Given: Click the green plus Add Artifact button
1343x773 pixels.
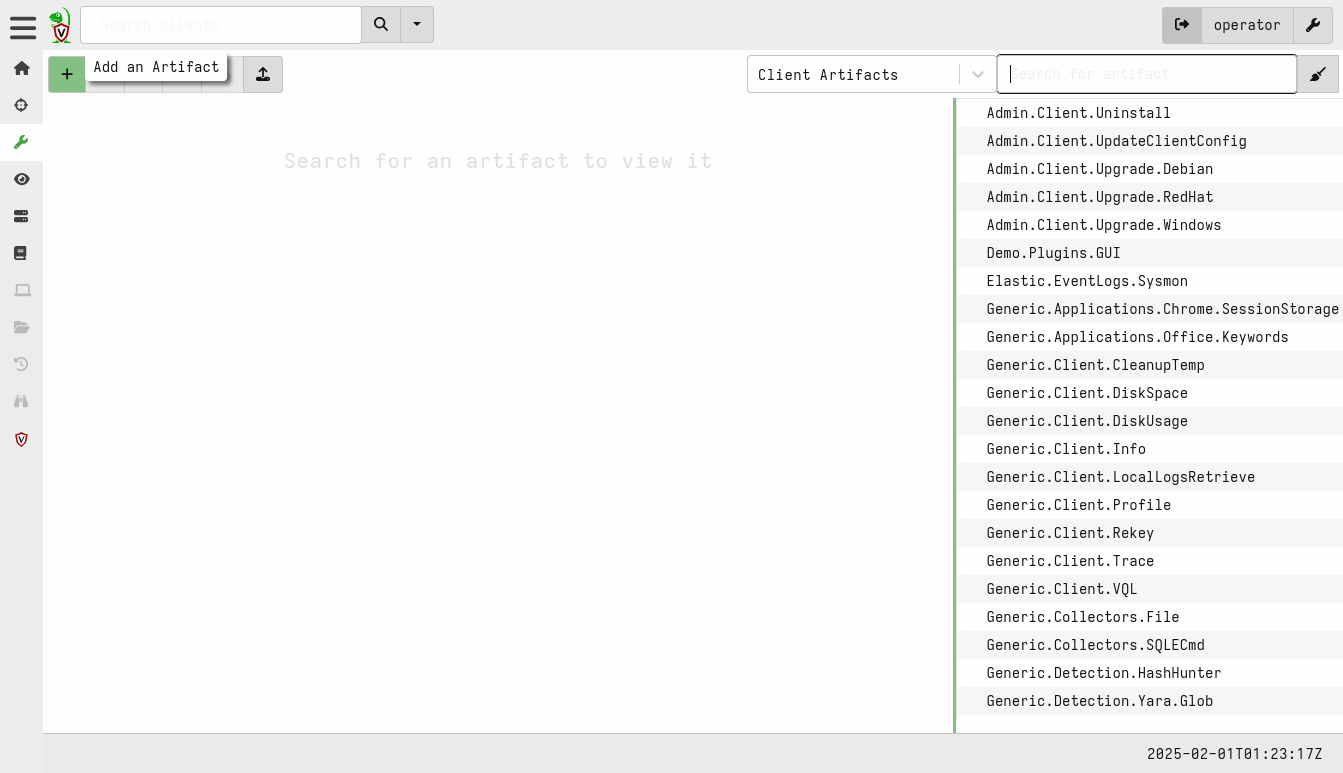Looking at the screenshot, I should (67, 74).
